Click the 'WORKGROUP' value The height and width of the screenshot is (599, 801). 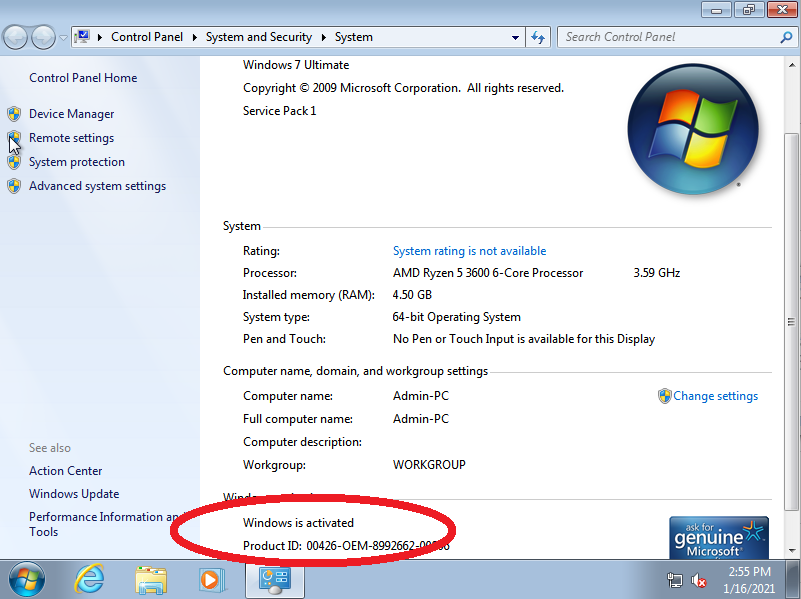(x=429, y=465)
